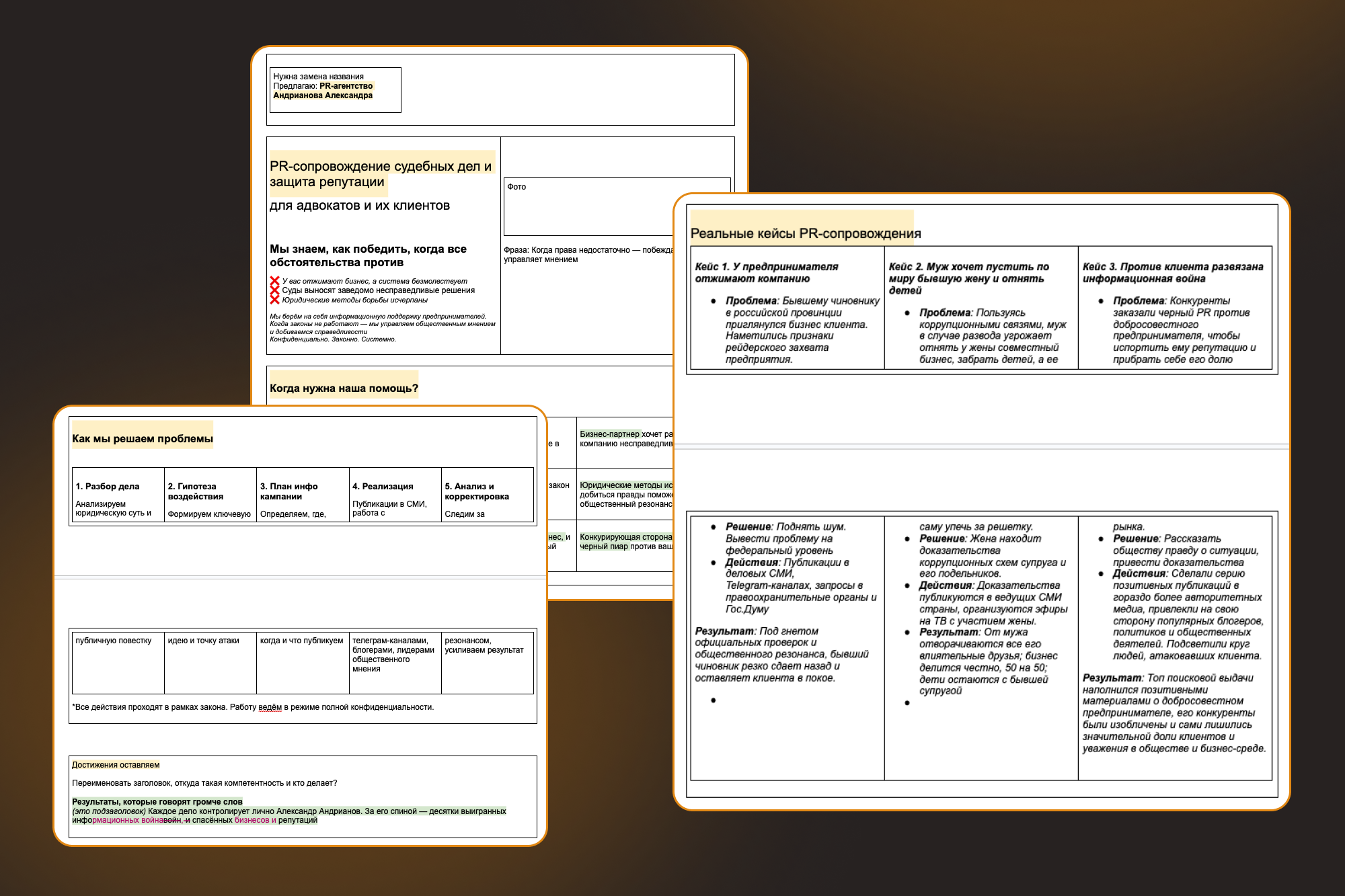Click 'Результат: Под гнетом официальных проверок' paragraph

click(781, 655)
